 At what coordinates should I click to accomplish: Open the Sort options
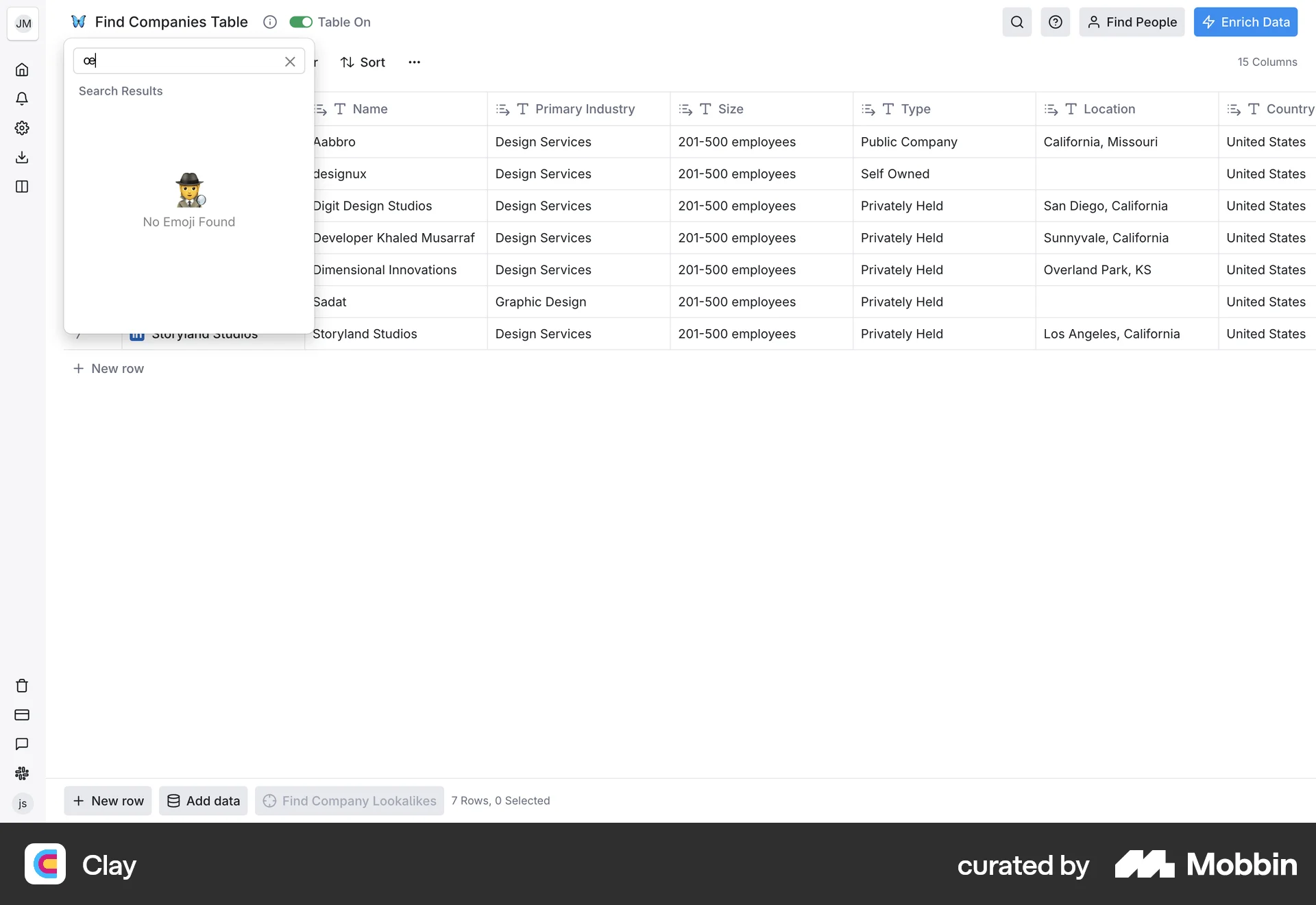(363, 62)
